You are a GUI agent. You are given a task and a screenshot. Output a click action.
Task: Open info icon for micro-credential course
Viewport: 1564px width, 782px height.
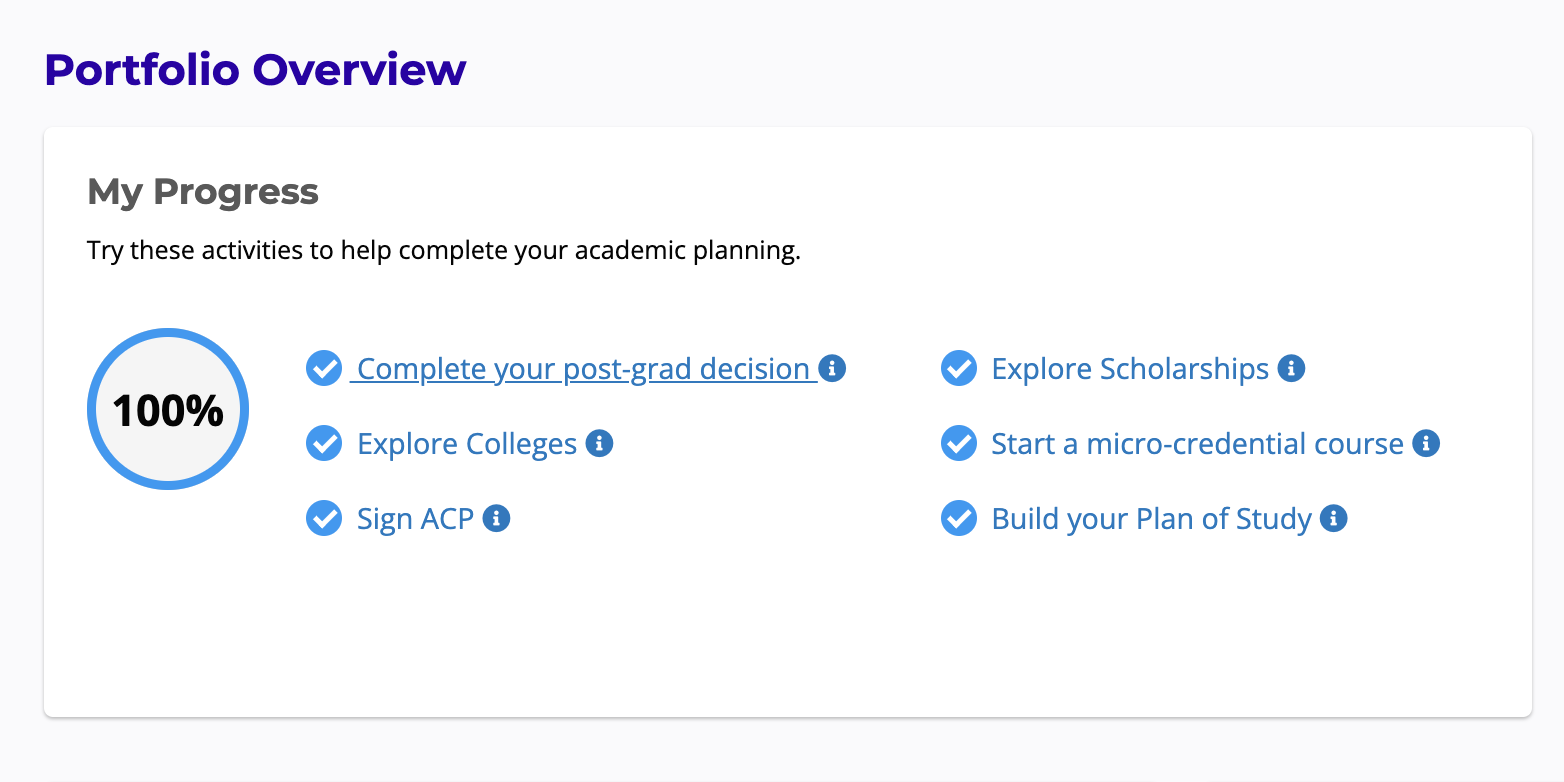pyautogui.click(x=1425, y=443)
